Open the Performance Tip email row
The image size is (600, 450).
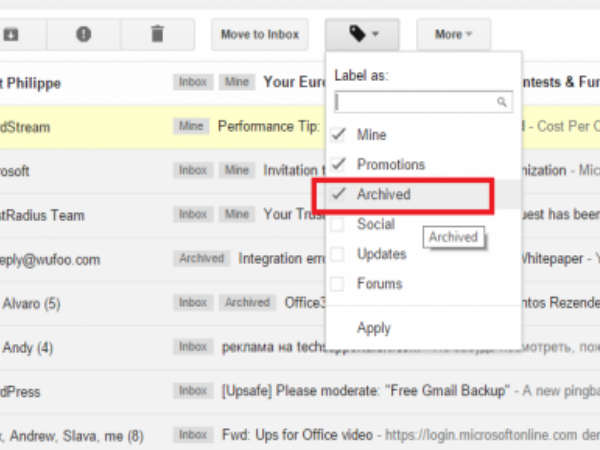click(268, 127)
